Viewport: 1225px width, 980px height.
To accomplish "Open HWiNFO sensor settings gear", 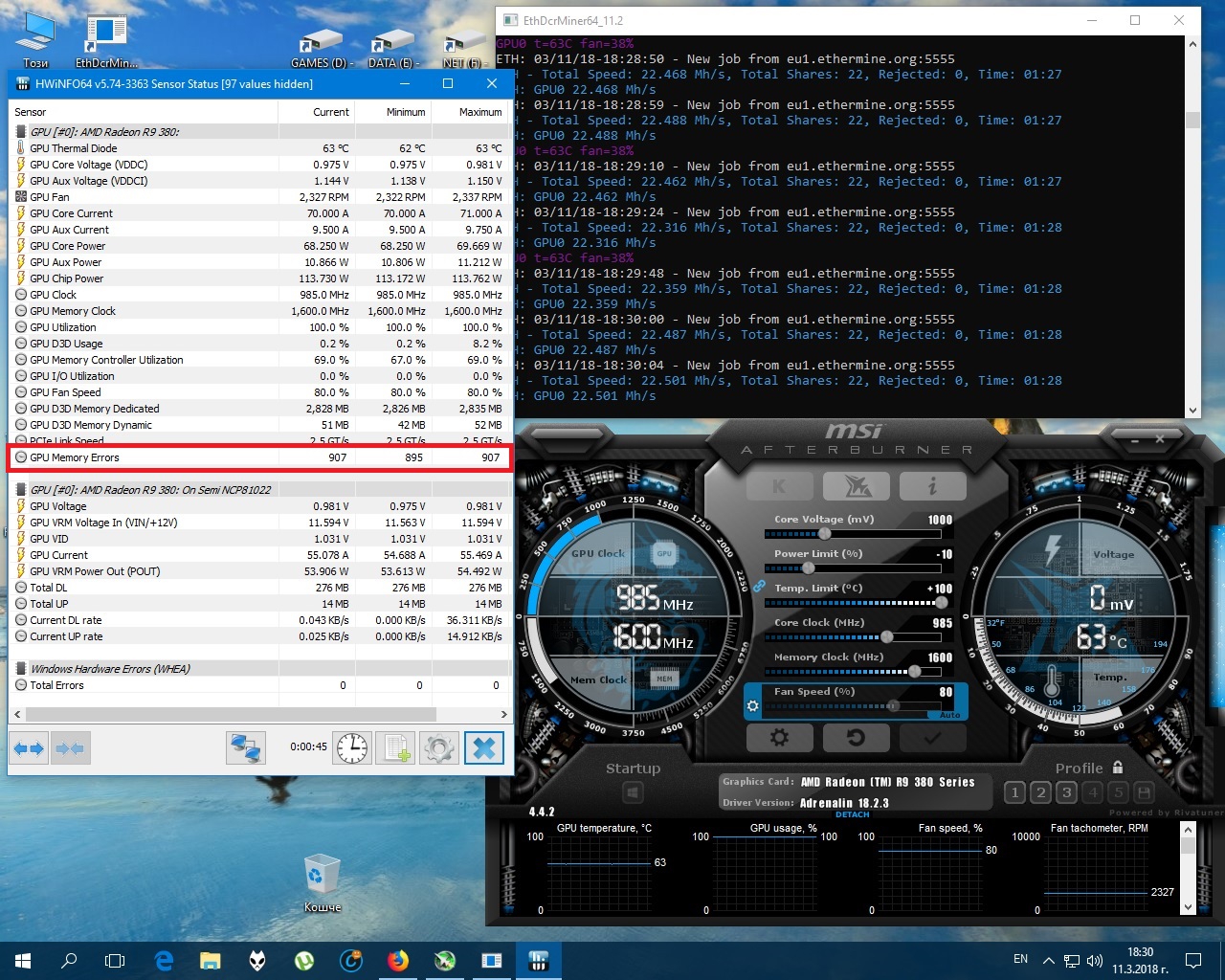I will 439,747.
